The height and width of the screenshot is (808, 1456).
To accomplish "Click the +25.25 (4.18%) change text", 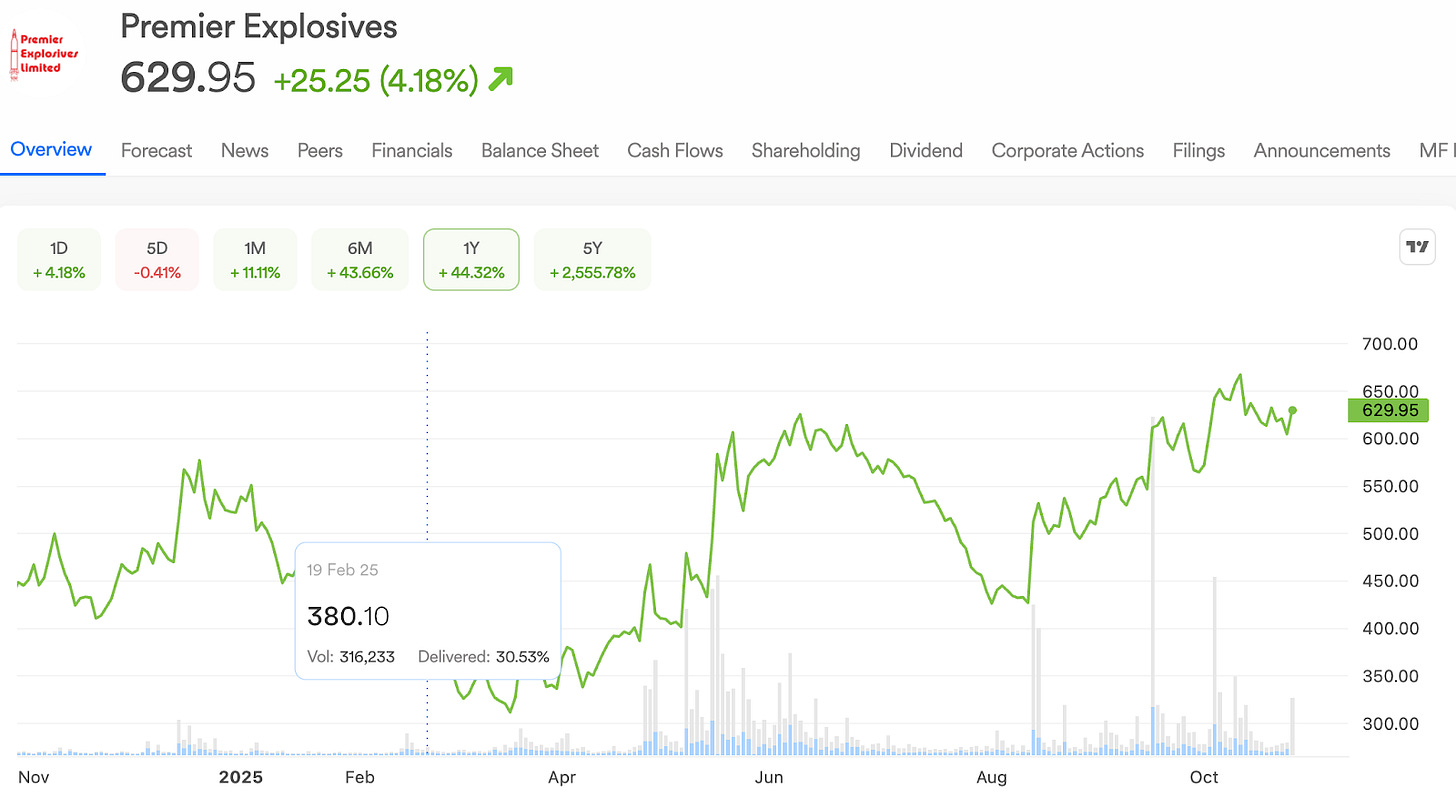I will coord(376,80).
